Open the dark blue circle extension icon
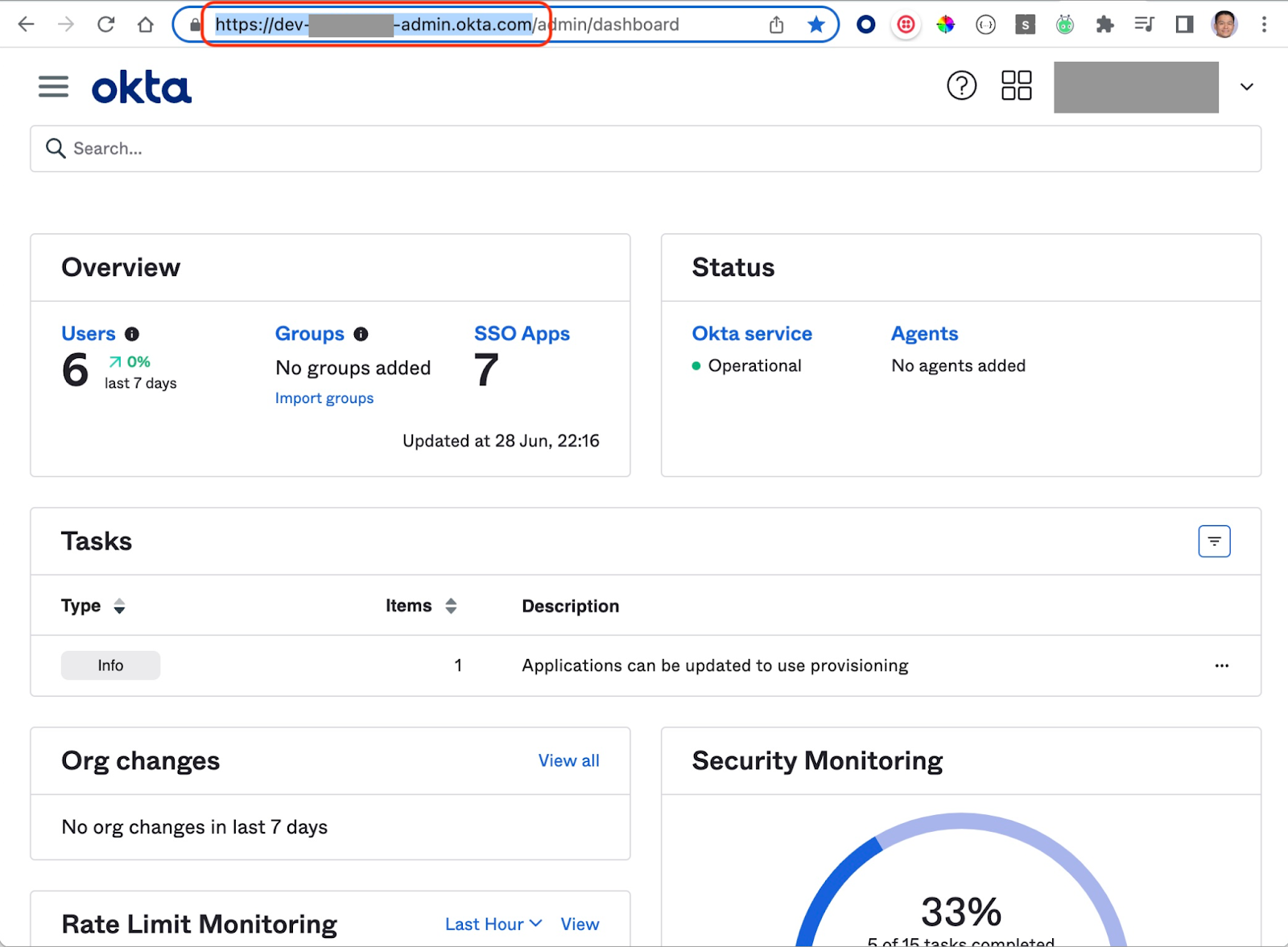The image size is (1288, 947). [866, 25]
